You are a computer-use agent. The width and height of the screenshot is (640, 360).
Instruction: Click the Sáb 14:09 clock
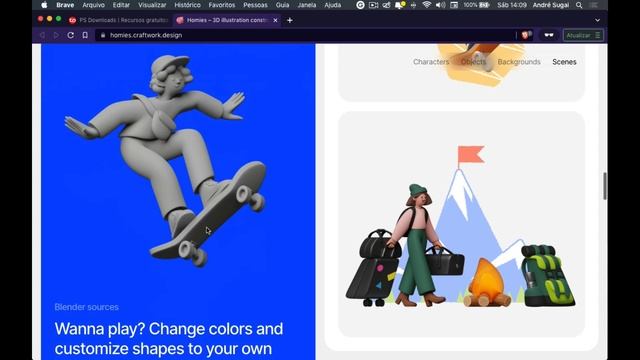512,5
